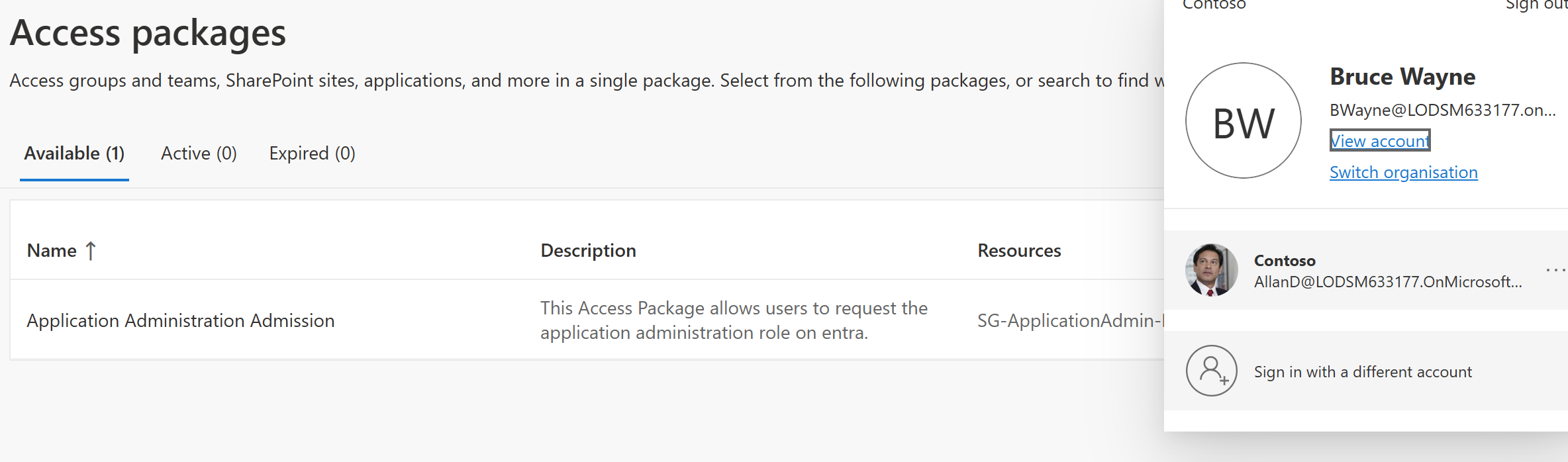Click the add-account person icon
The image size is (1568, 462).
[x=1211, y=371]
